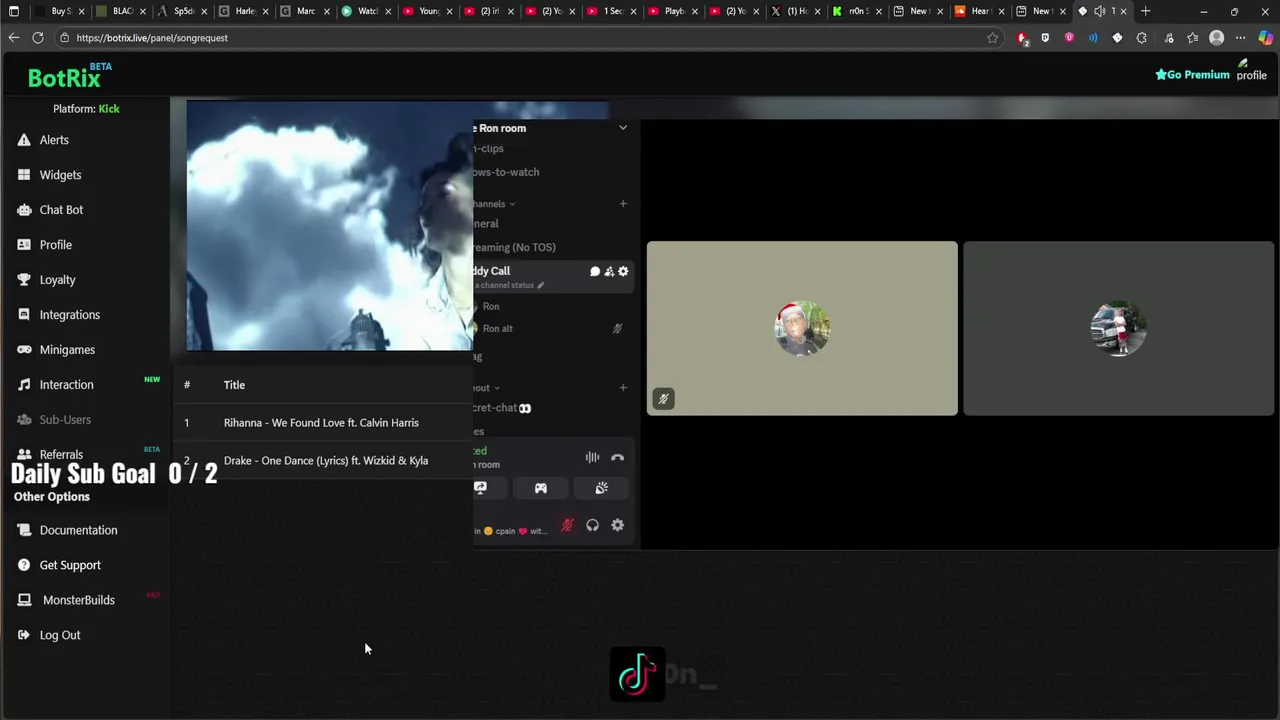Click the BotRix logo
This screenshot has height=720, width=1280.
pos(68,76)
